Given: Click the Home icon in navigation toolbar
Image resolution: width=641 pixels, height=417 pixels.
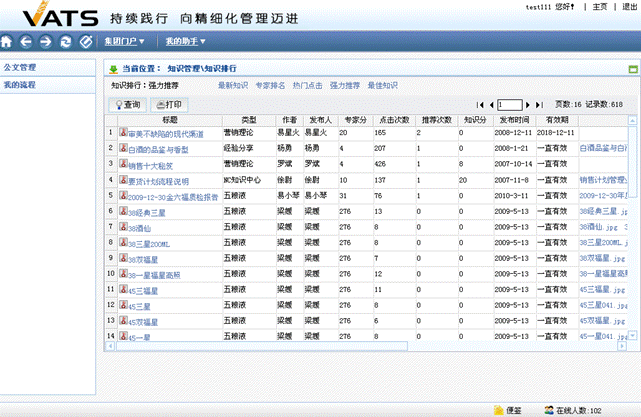Looking at the screenshot, I should (x=8, y=42).
